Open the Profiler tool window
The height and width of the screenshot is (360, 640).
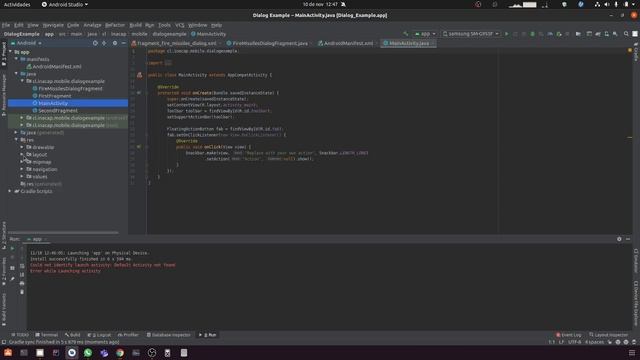coord(128,335)
